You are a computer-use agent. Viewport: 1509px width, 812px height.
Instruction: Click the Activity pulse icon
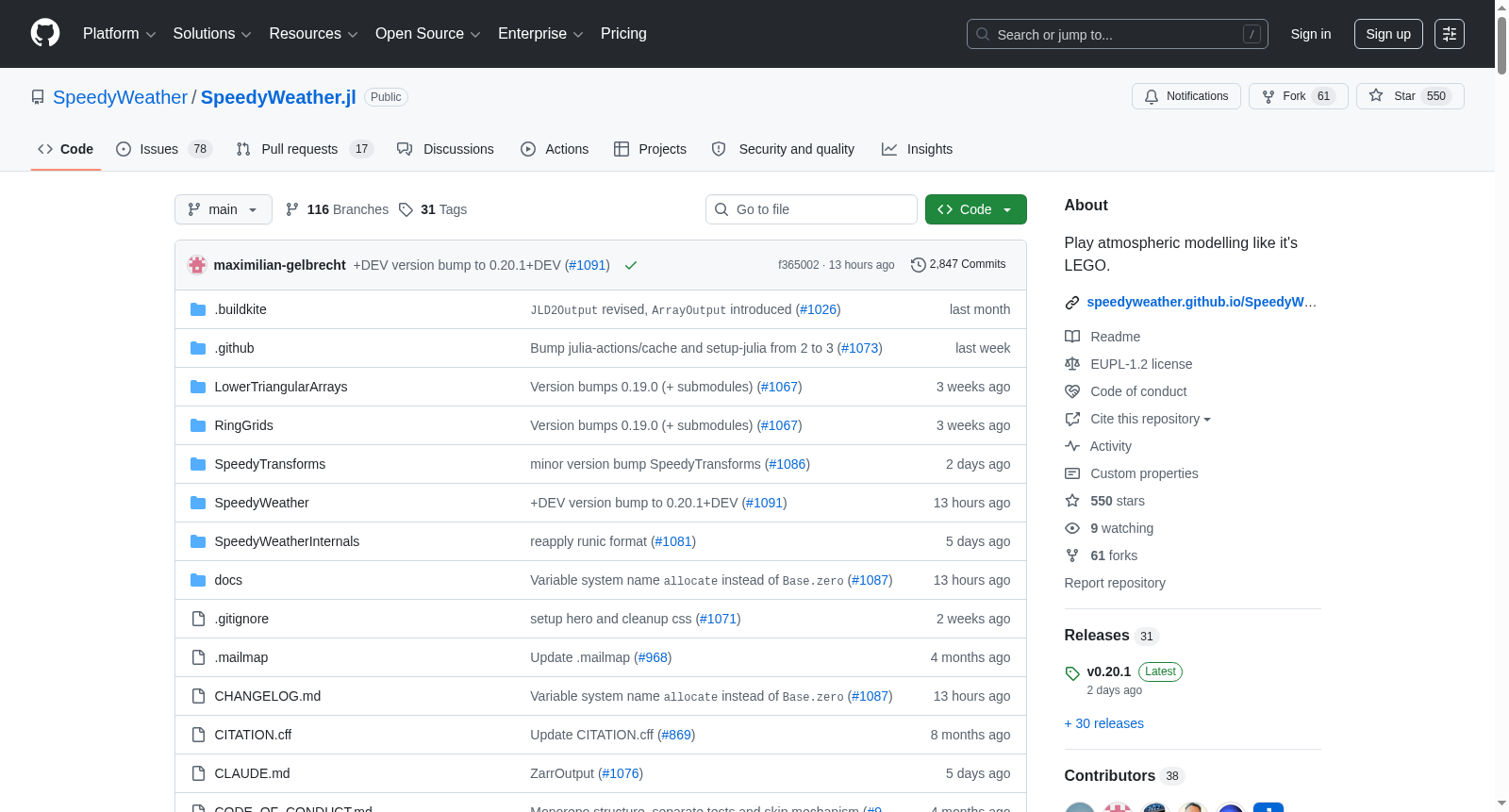click(x=1072, y=446)
